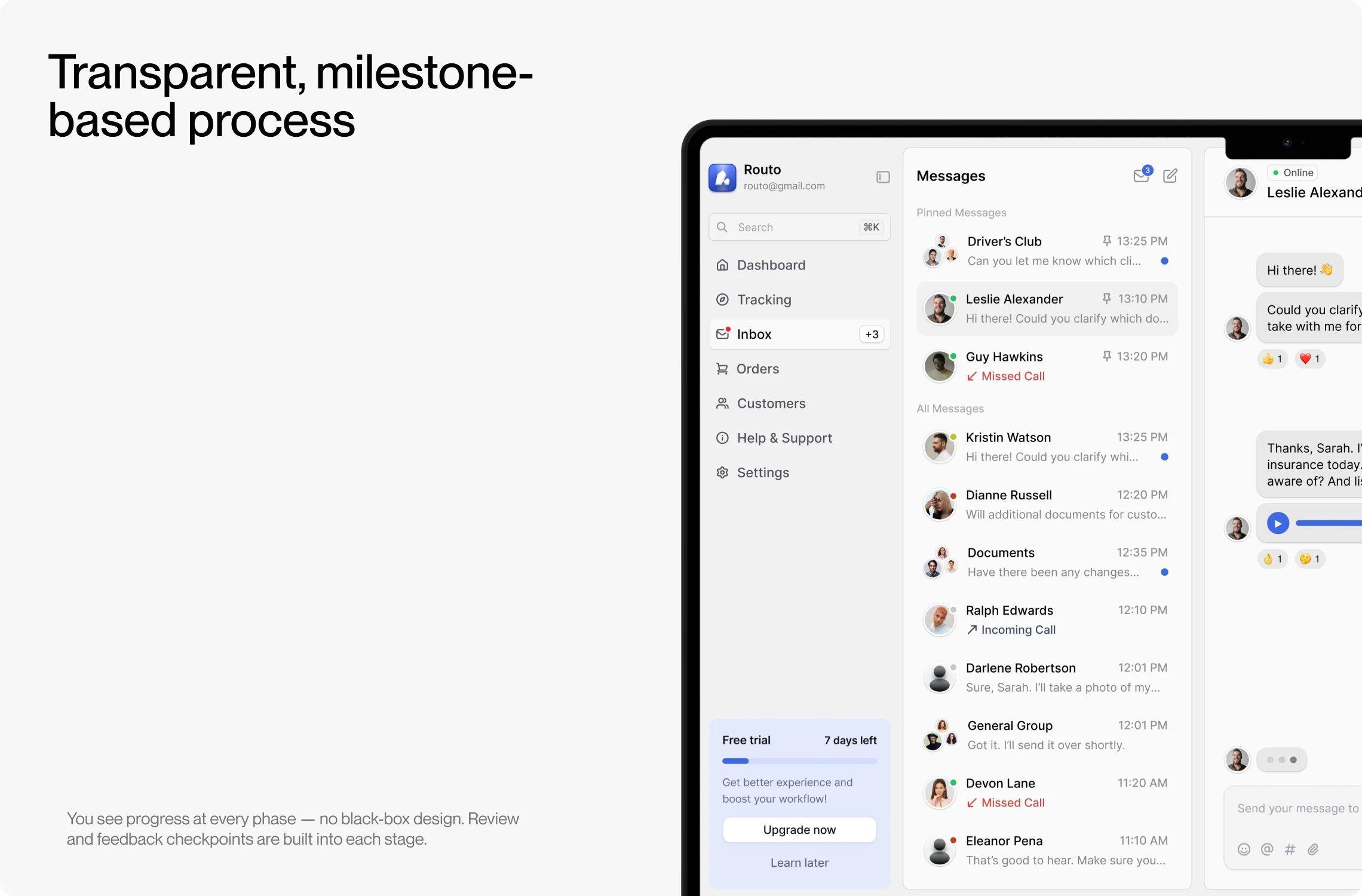
Task: Open the inbox envelope icon with badge 3
Action: pos(1142,174)
